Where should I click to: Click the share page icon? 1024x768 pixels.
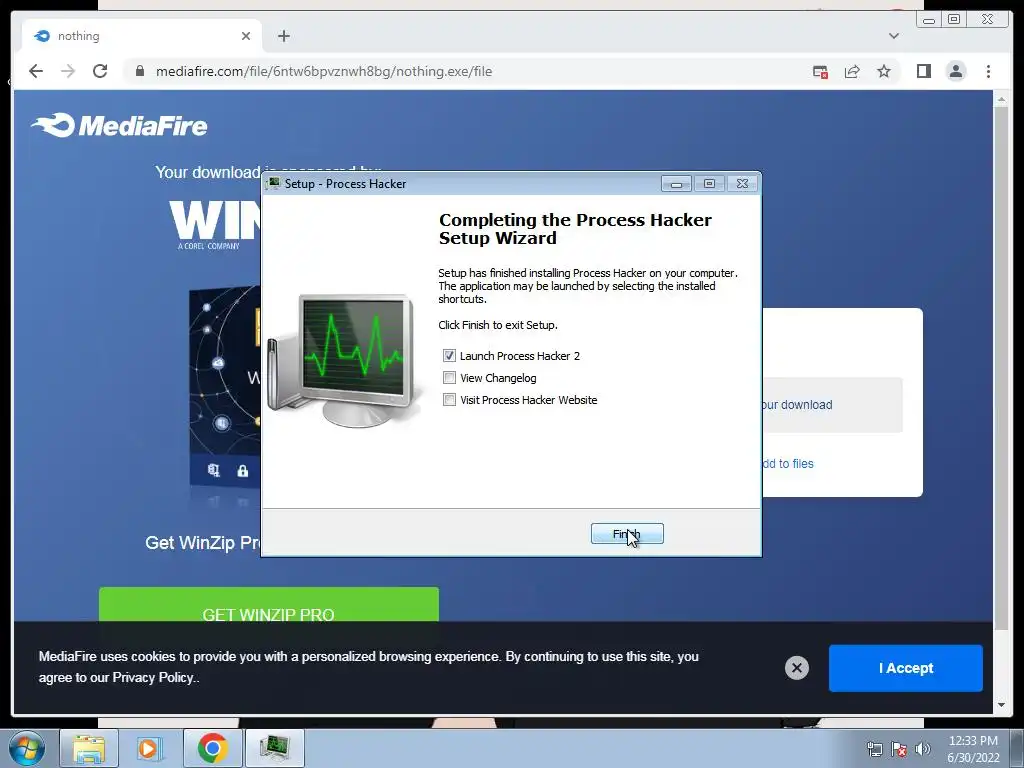point(852,72)
